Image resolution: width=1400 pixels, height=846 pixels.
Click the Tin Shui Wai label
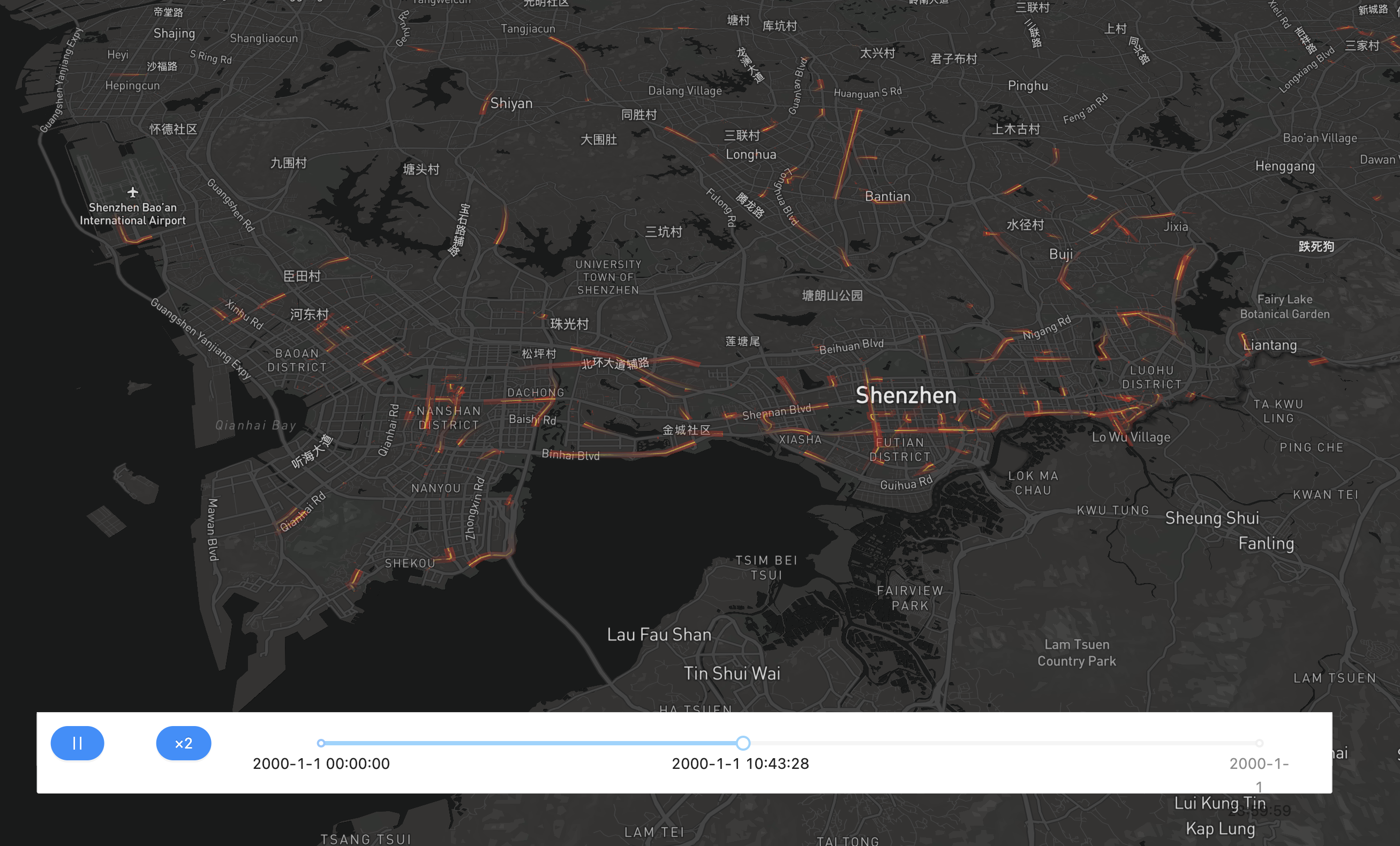click(732, 673)
